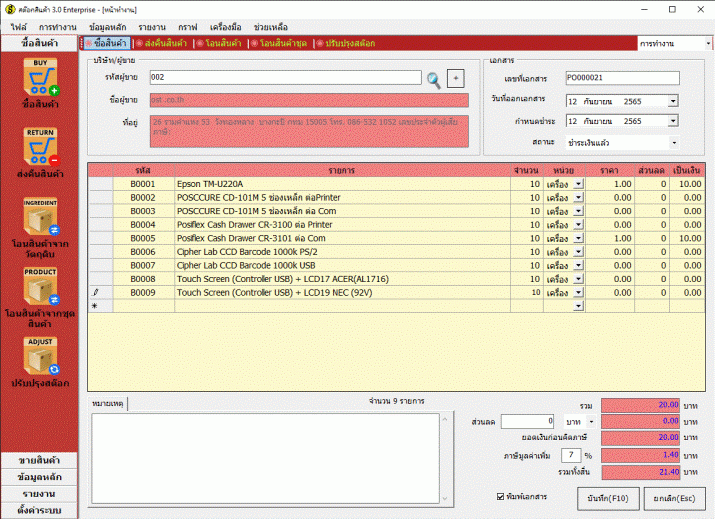
Task: Select the Epson TM-U220A item cell
Action: pyautogui.click(x=342, y=184)
